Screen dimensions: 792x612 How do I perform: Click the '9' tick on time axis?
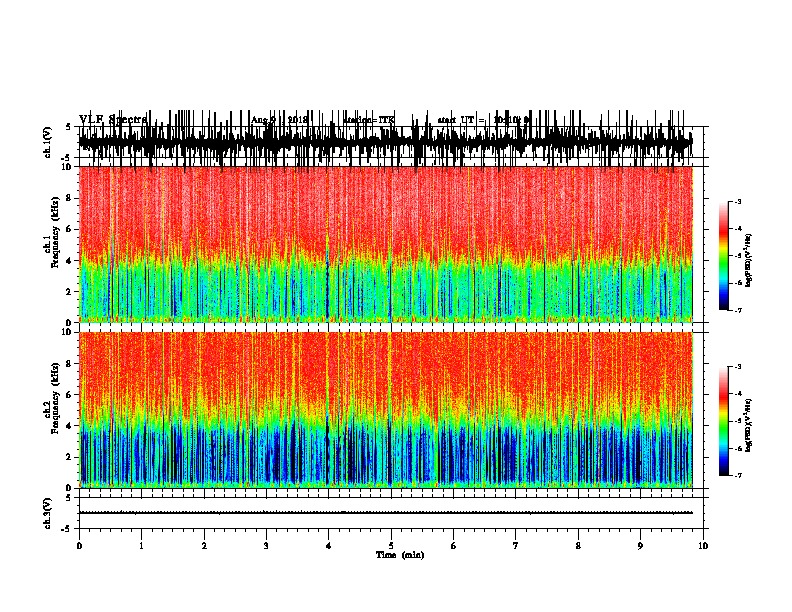tap(640, 546)
